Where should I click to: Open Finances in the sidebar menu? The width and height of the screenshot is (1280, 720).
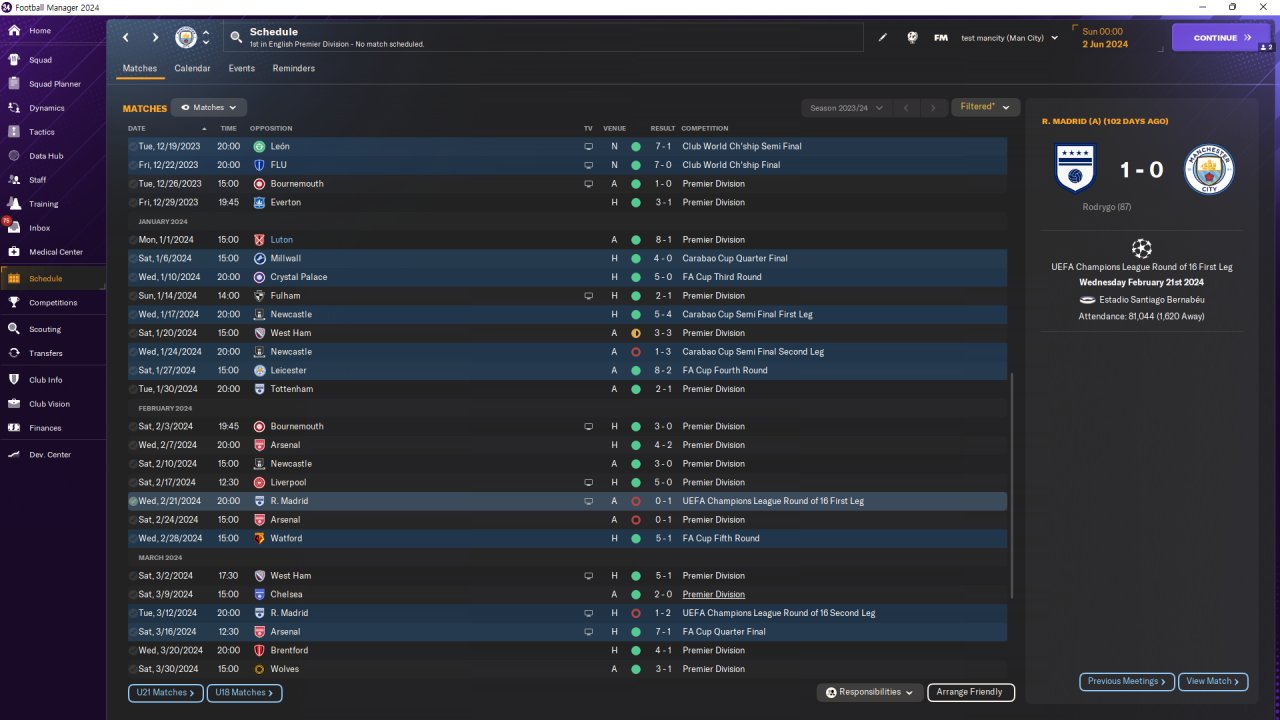[x=45, y=428]
